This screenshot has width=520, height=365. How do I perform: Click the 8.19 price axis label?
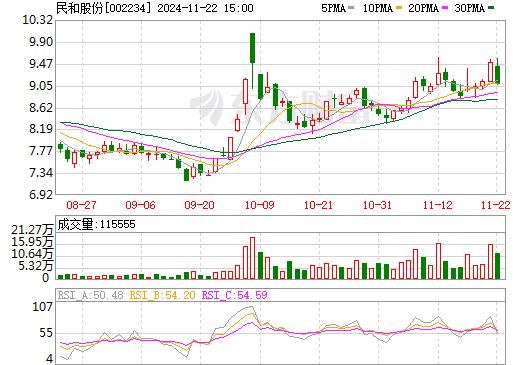click(x=41, y=129)
